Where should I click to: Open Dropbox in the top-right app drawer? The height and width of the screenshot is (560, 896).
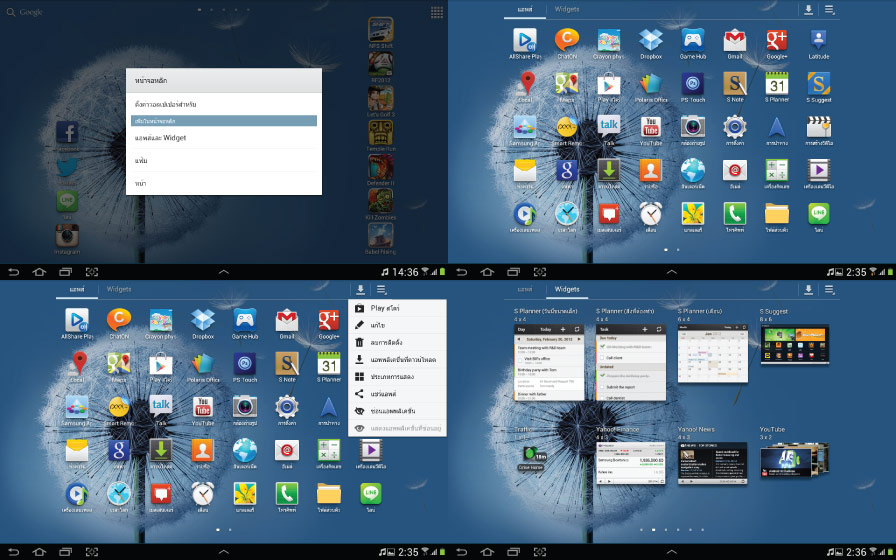point(650,40)
